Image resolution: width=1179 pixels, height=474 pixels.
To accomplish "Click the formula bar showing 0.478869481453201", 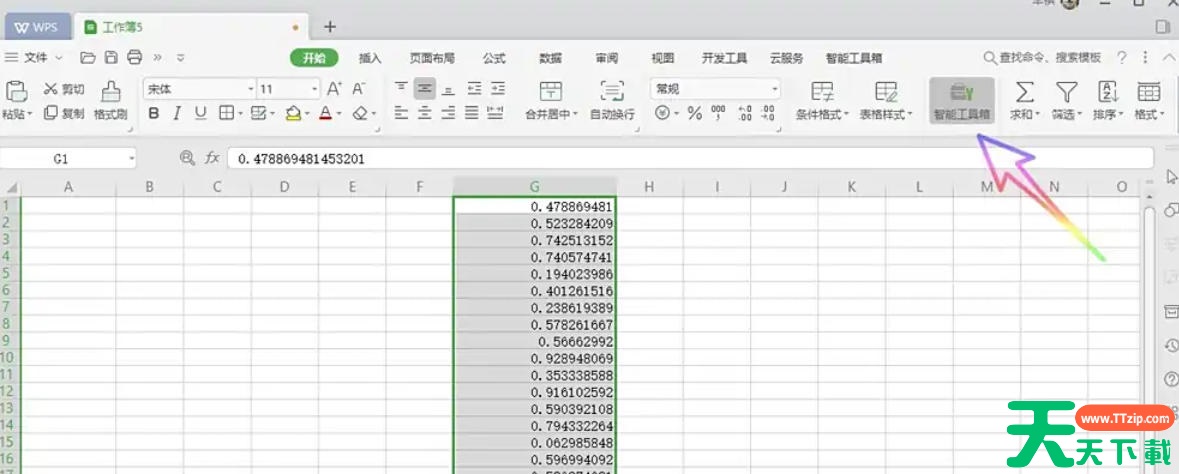I will (690, 159).
